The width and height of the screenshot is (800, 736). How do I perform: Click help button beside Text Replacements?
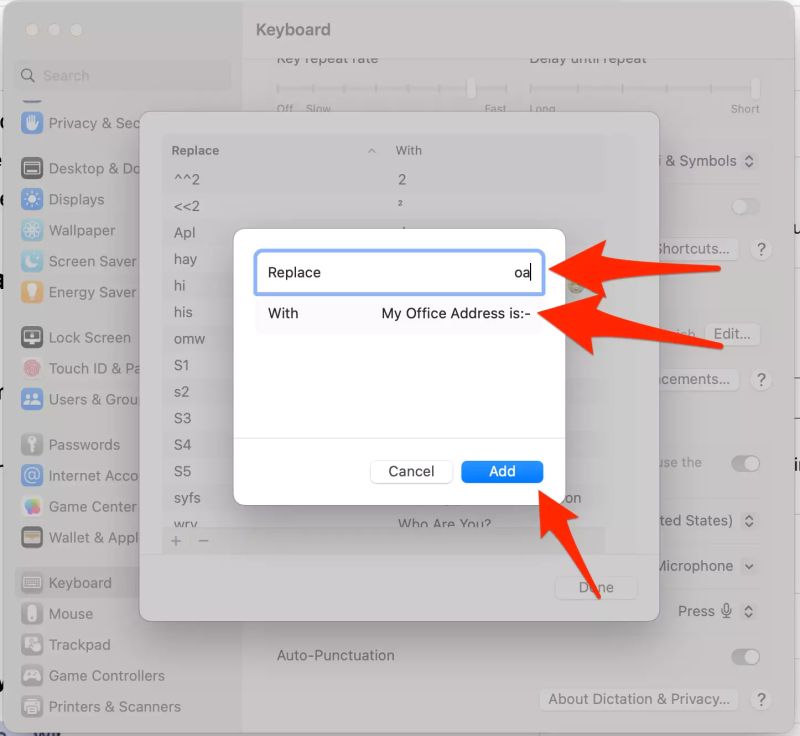pos(761,379)
